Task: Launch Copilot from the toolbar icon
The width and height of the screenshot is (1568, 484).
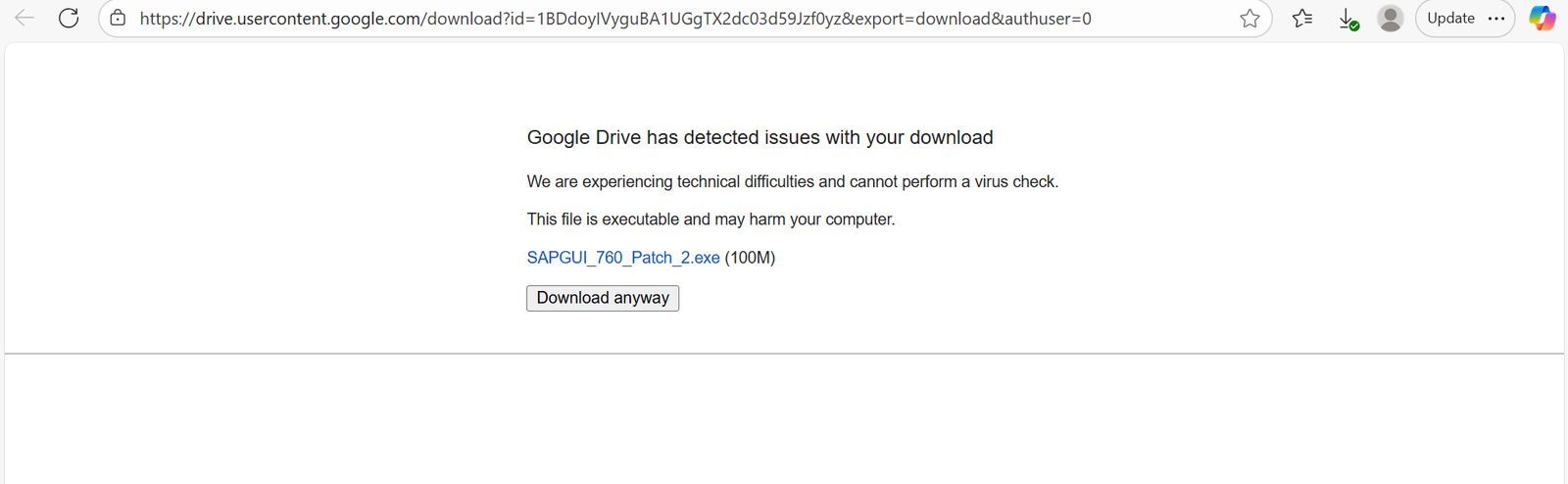Action: point(1543,18)
